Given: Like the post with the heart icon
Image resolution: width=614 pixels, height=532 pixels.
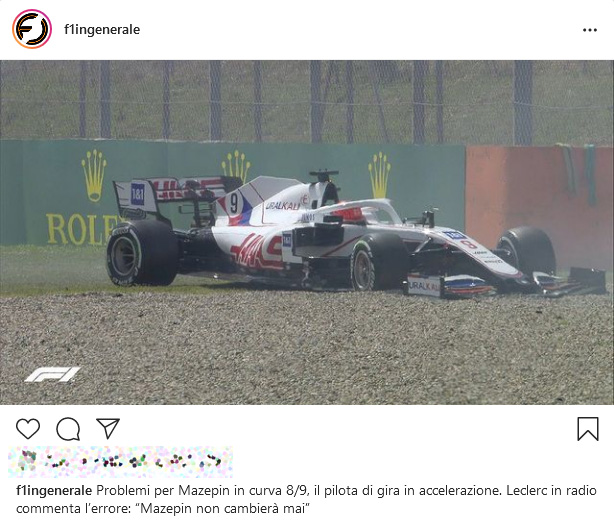Looking at the screenshot, I should (x=28, y=428).
